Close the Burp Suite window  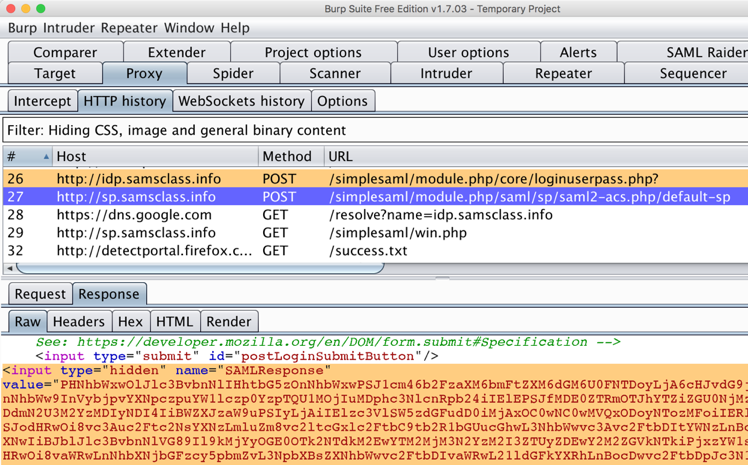10,9
